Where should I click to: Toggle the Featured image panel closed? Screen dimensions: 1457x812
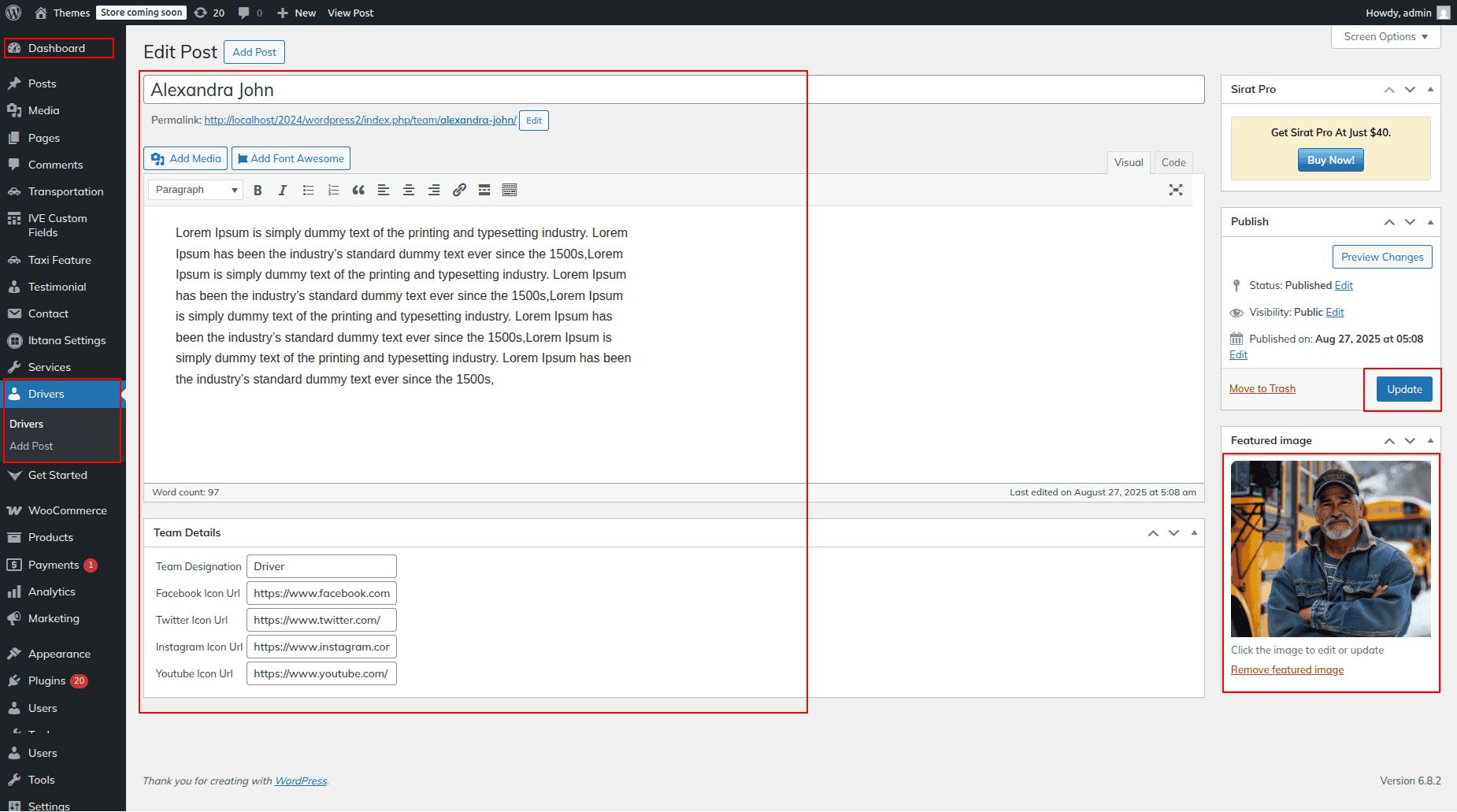point(1430,441)
